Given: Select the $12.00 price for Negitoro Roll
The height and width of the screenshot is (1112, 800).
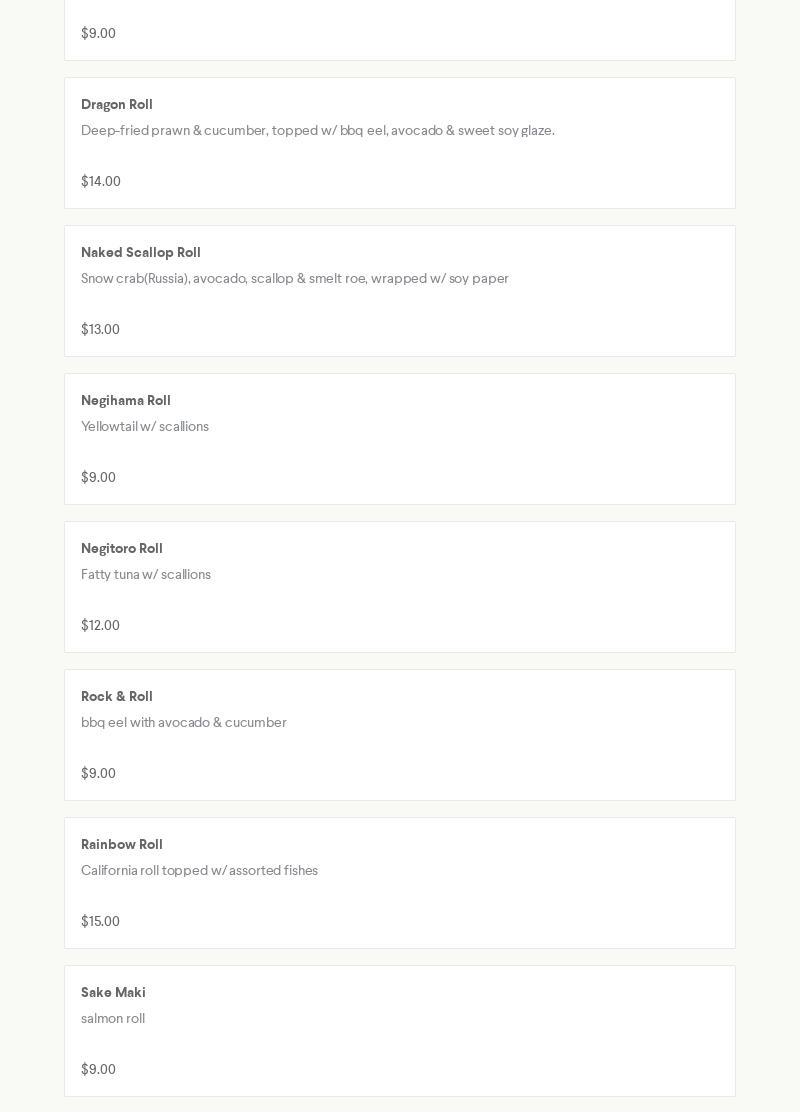Looking at the screenshot, I should (100, 626).
